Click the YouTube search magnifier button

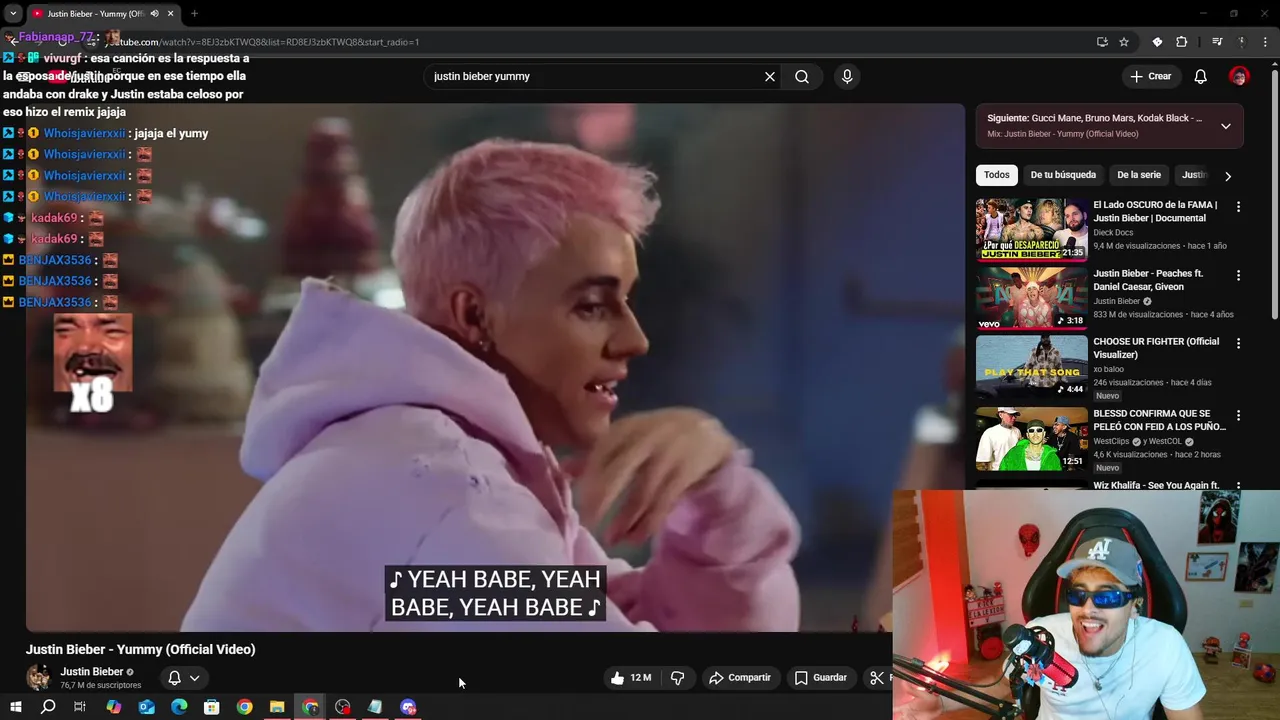pos(802,77)
